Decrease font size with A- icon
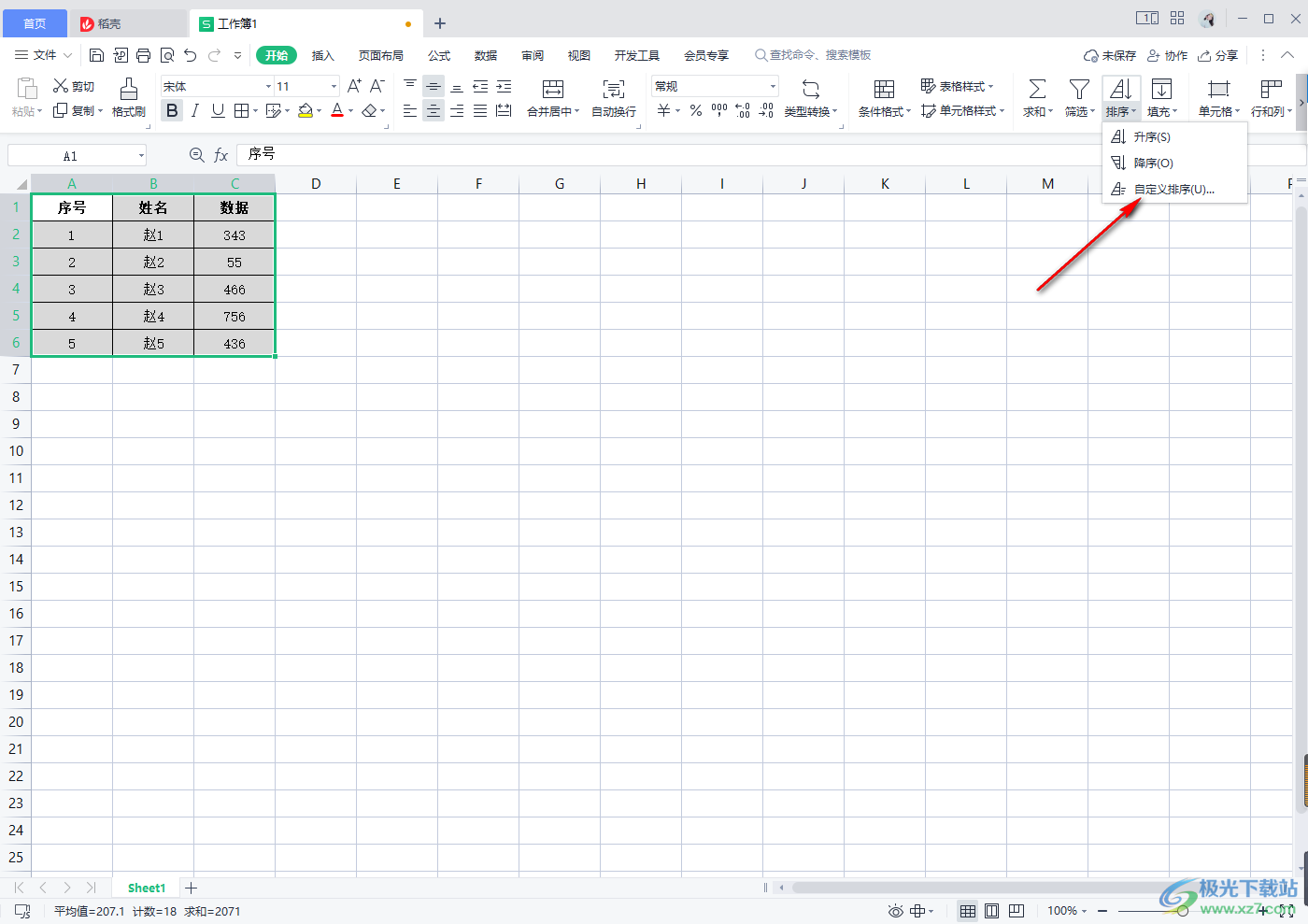 (x=377, y=86)
